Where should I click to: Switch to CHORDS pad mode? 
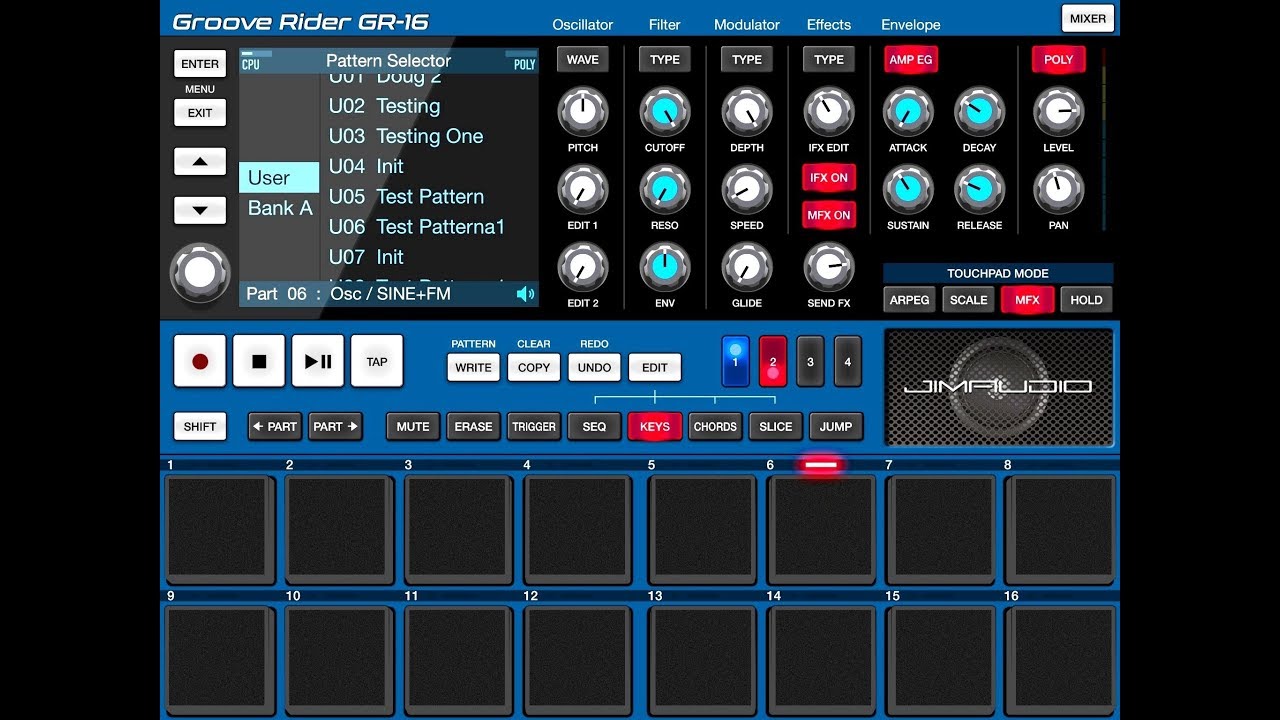click(715, 426)
